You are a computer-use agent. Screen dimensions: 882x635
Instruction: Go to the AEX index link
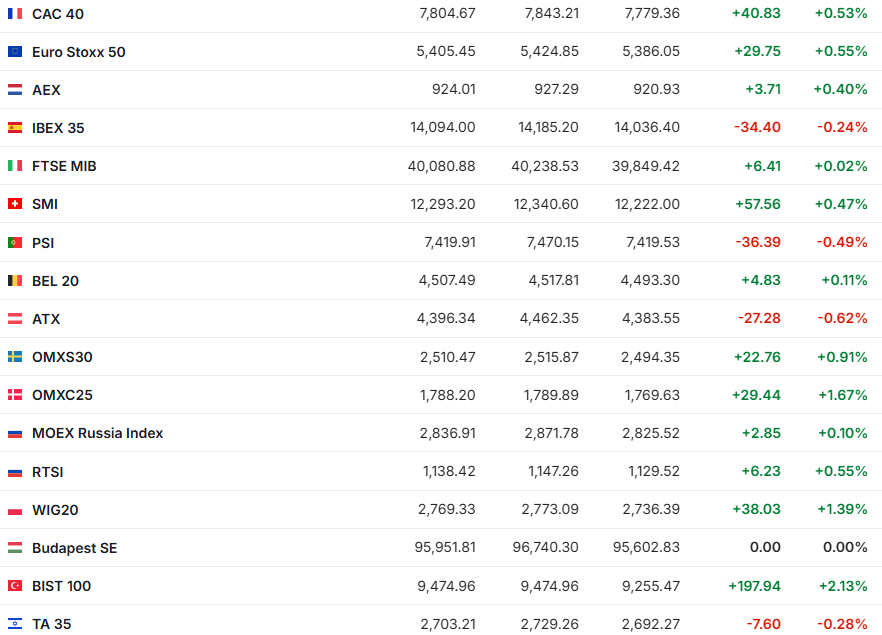coord(46,90)
